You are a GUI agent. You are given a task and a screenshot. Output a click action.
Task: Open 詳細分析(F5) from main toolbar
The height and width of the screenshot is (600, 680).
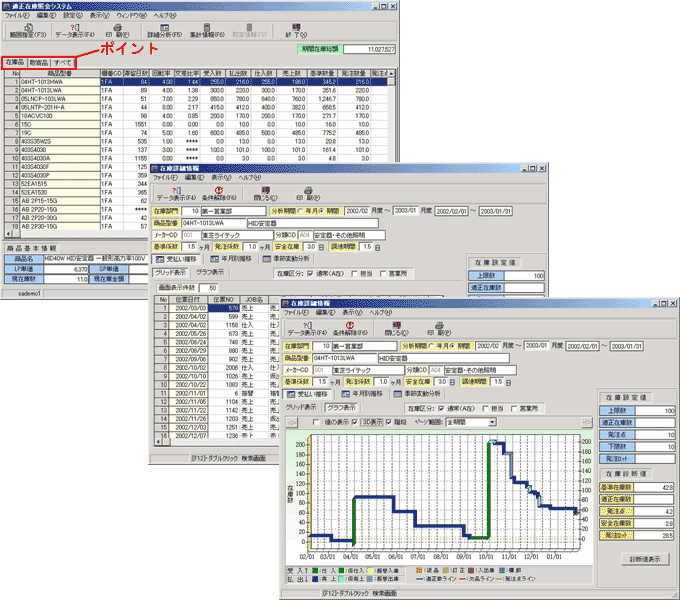164,31
